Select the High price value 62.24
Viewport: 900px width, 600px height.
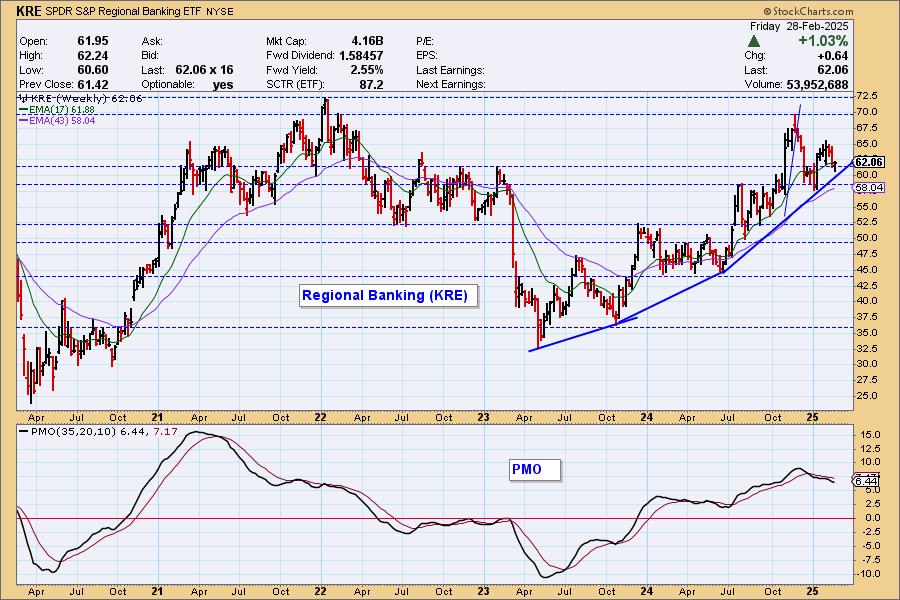[x=92, y=55]
